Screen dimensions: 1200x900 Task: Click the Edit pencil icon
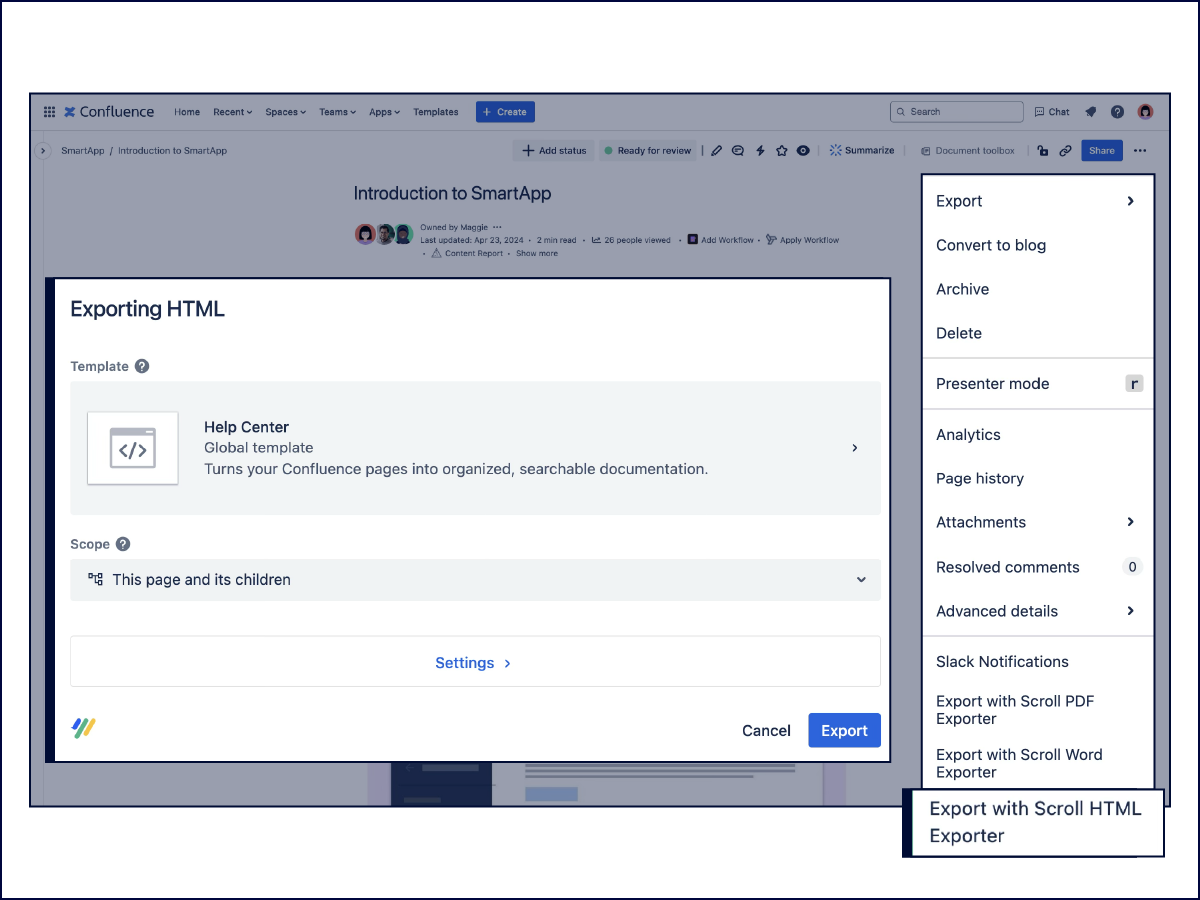[x=716, y=151]
